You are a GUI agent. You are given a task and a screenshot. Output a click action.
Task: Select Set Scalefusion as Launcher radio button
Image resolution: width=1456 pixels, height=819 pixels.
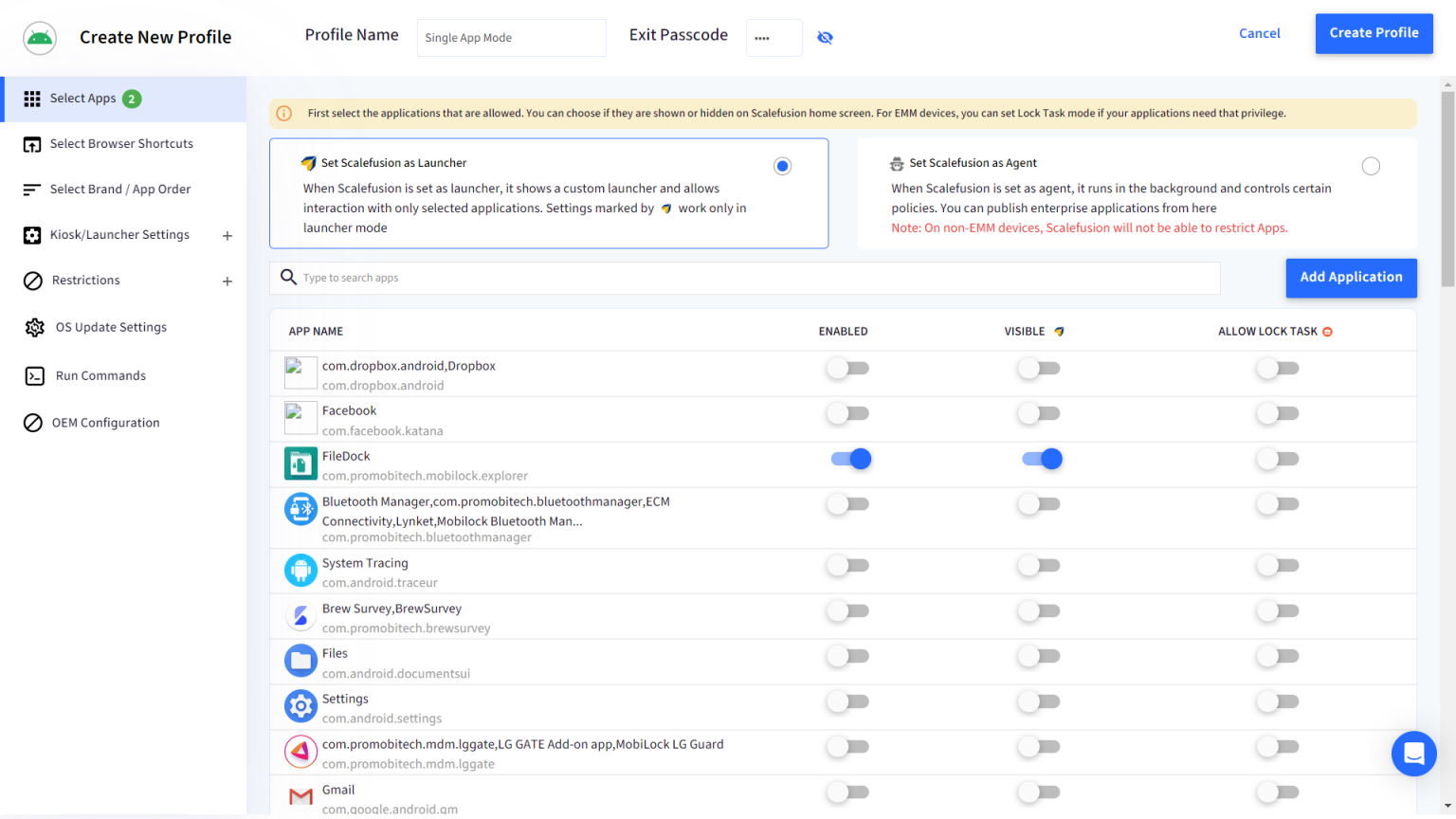point(782,165)
